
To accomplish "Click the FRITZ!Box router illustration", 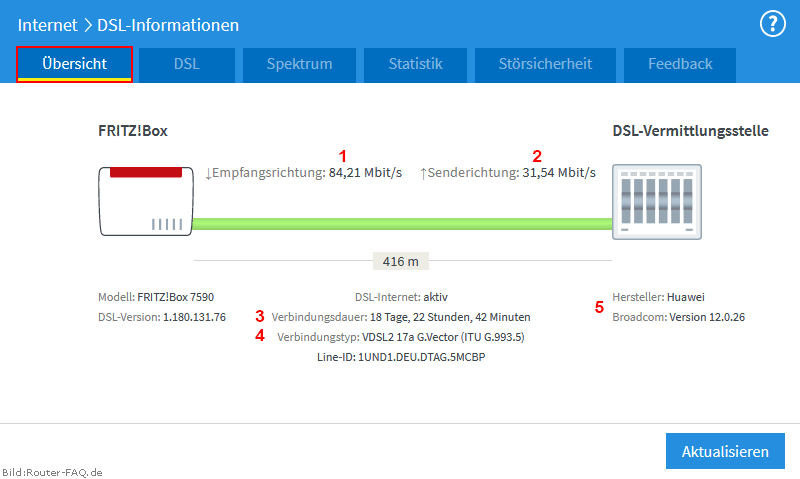I will click(x=146, y=201).
